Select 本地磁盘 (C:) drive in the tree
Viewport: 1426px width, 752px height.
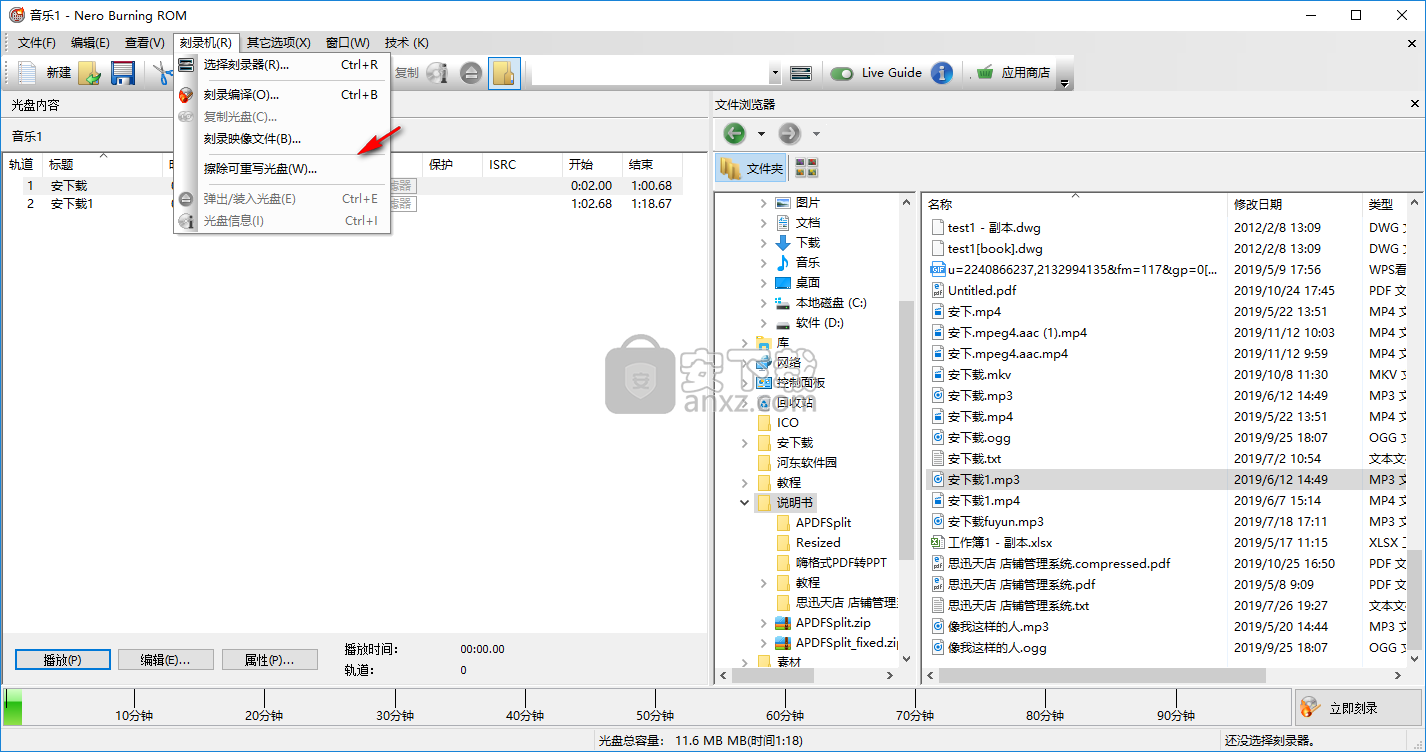pos(821,302)
